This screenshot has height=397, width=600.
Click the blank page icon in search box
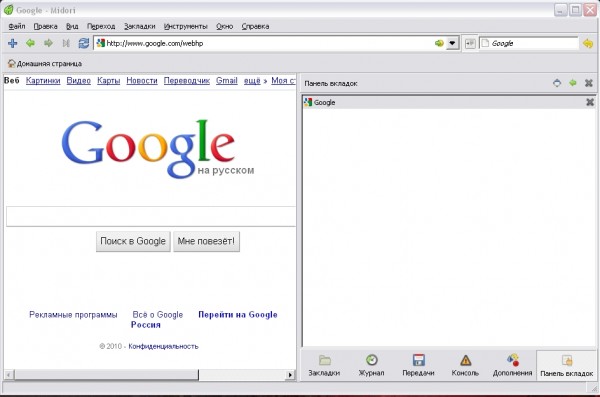point(485,43)
